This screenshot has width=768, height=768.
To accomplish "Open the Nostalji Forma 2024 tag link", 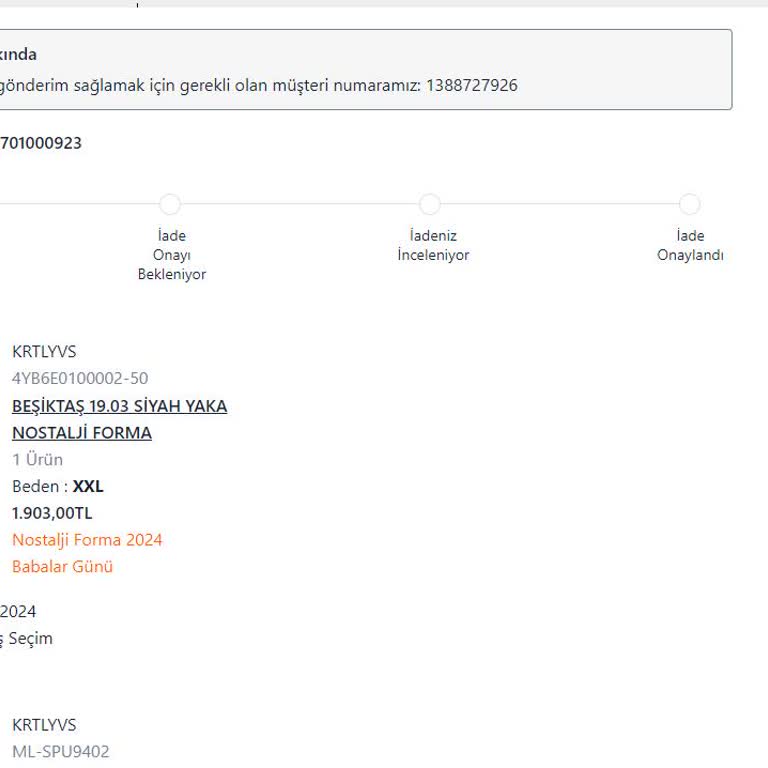I will tap(87, 540).
